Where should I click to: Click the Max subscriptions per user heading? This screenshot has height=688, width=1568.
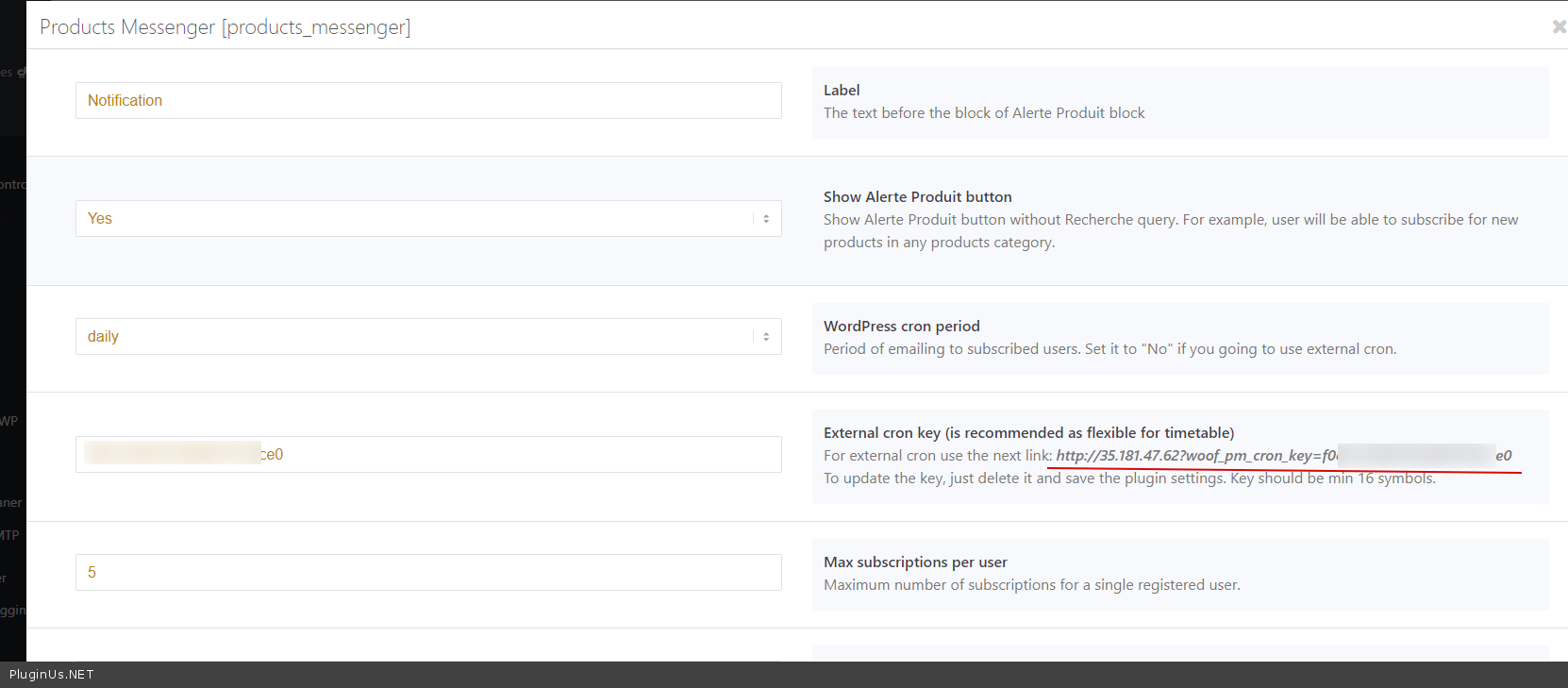click(x=915, y=562)
